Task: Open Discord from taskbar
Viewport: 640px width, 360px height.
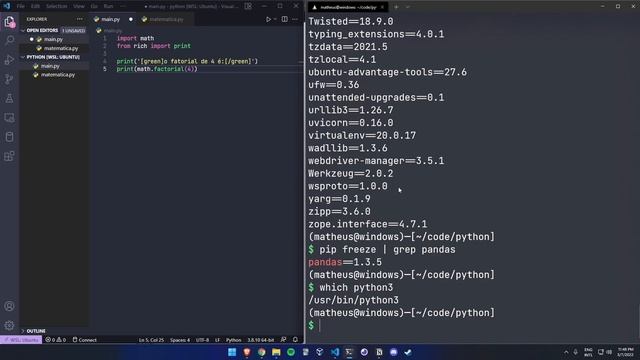Action: pyautogui.click(x=393, y=352)
